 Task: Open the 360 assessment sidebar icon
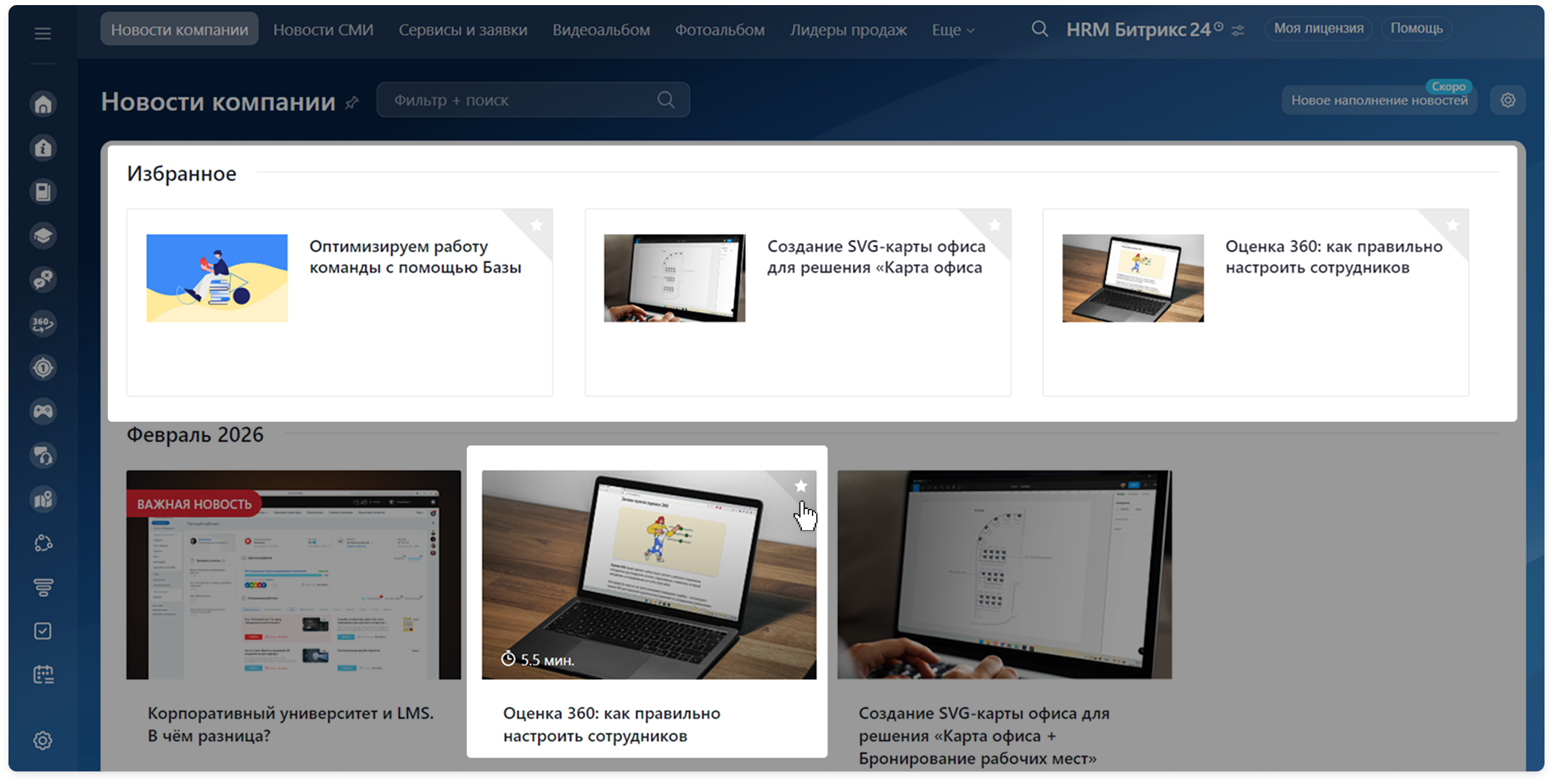pos(43,323)
